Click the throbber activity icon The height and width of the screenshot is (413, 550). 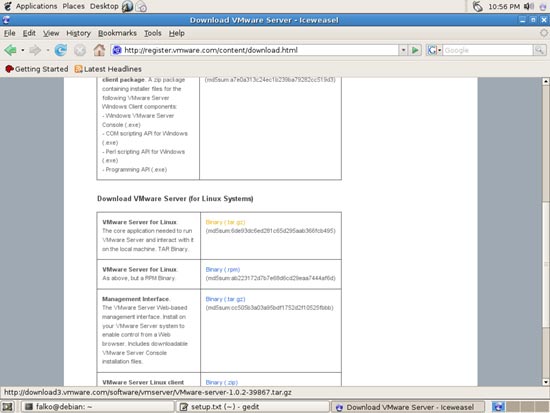pyautogui.click(x=543, y=33)
